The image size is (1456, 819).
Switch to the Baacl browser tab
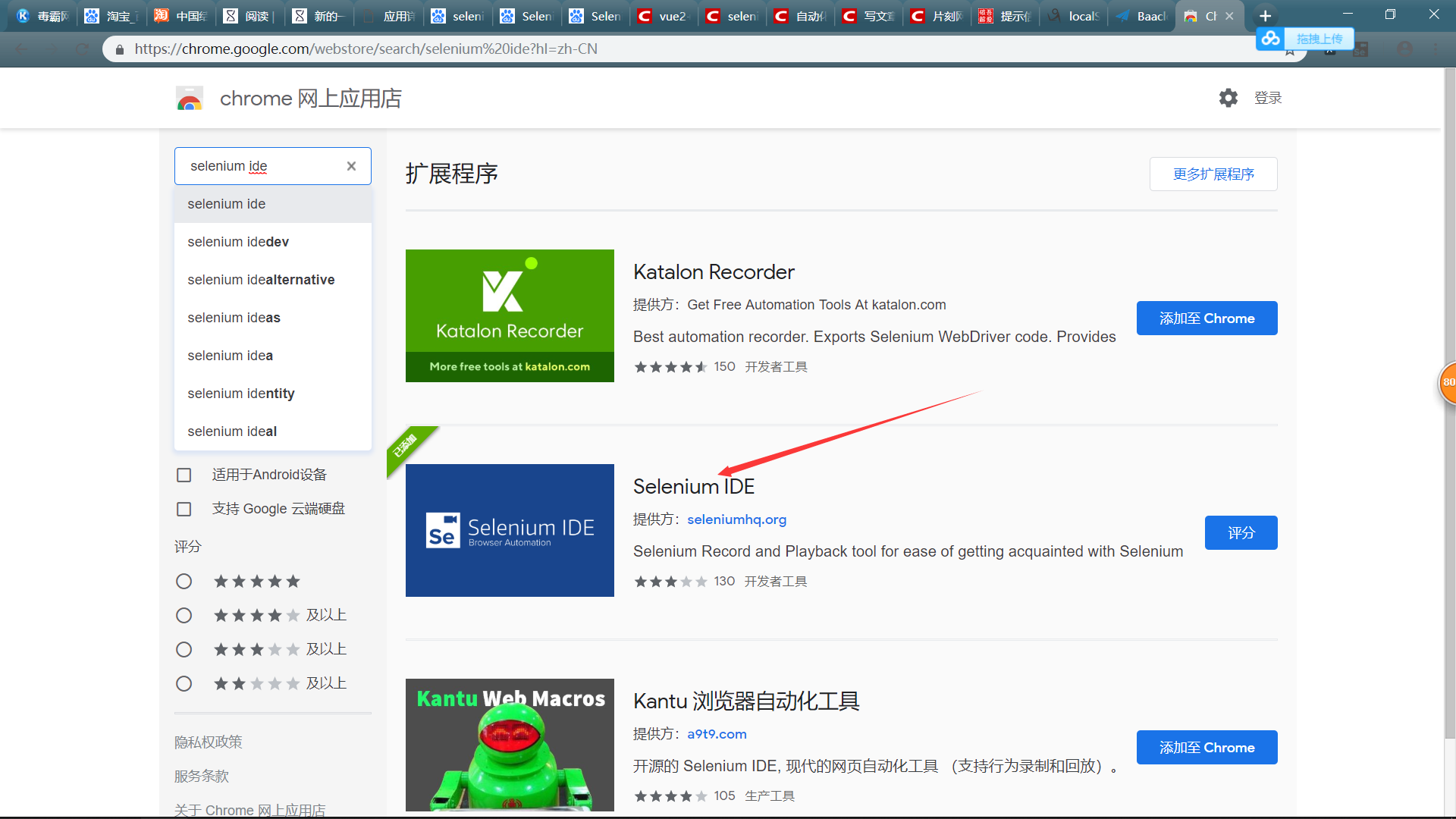tap(1141, 16)
